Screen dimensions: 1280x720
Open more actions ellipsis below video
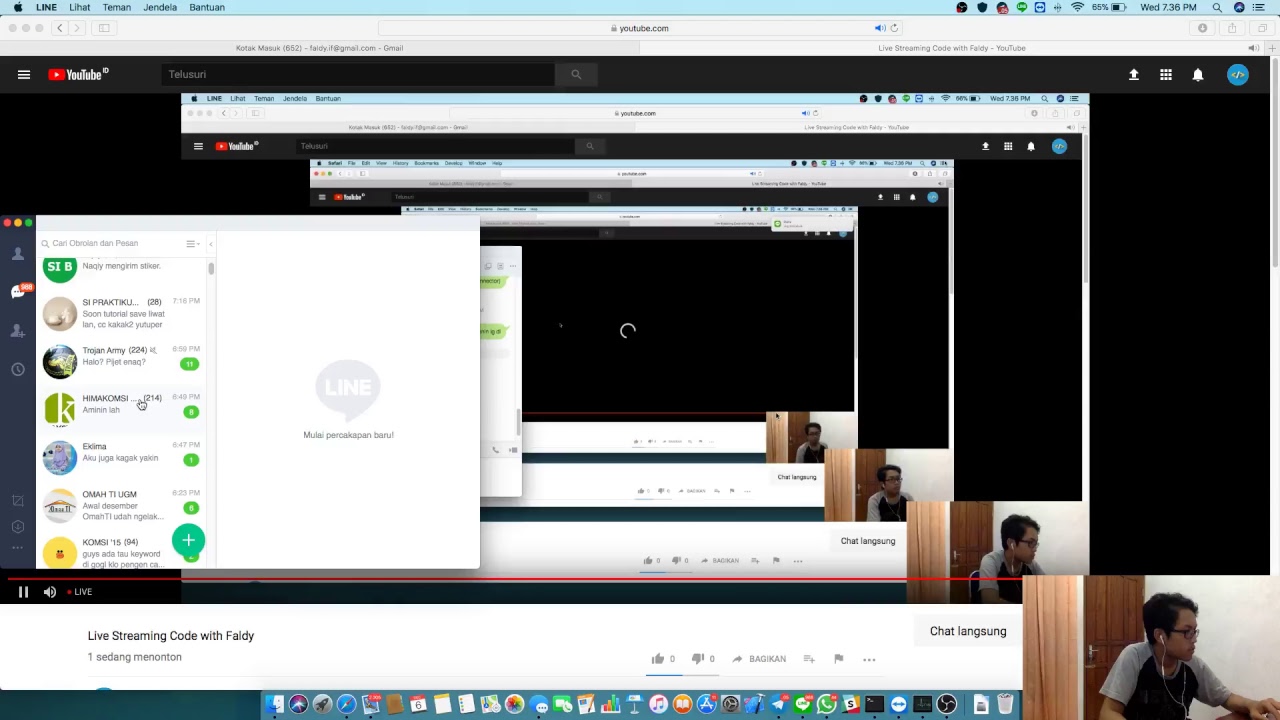pos(869,659)
